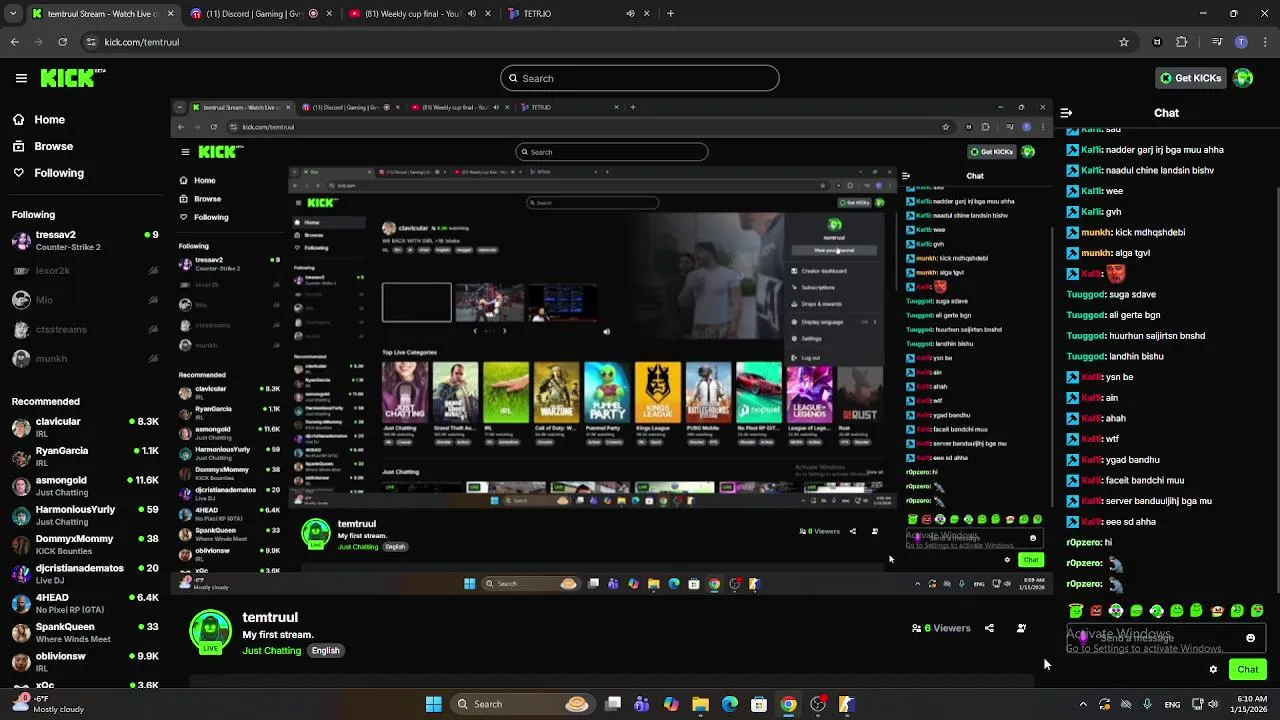Screen dimensions: 1280x720
Task: Bookmark this page with the star icon
Action: click(x=1124, y=42)
